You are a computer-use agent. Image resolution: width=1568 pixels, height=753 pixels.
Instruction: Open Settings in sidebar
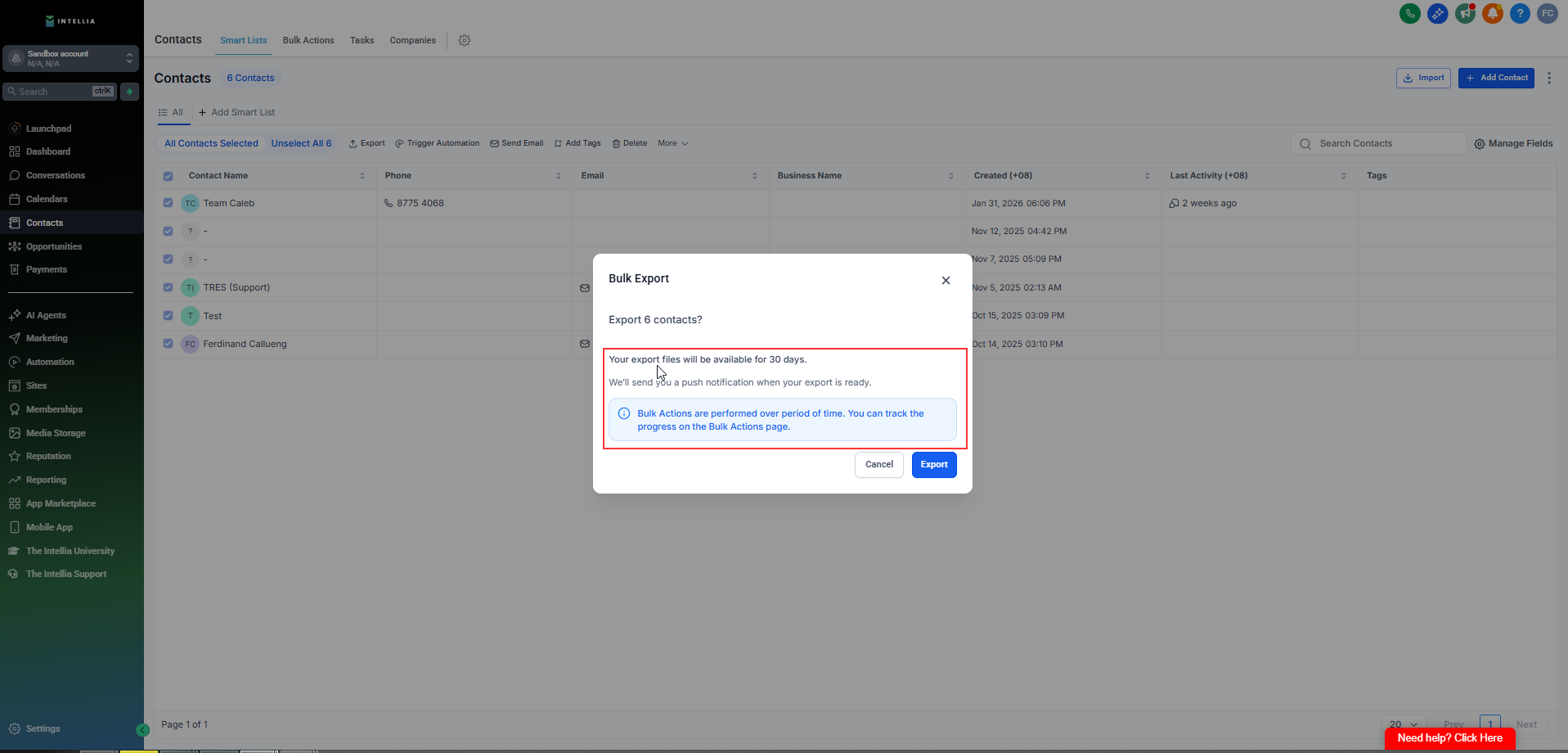[x=43, y=728]
